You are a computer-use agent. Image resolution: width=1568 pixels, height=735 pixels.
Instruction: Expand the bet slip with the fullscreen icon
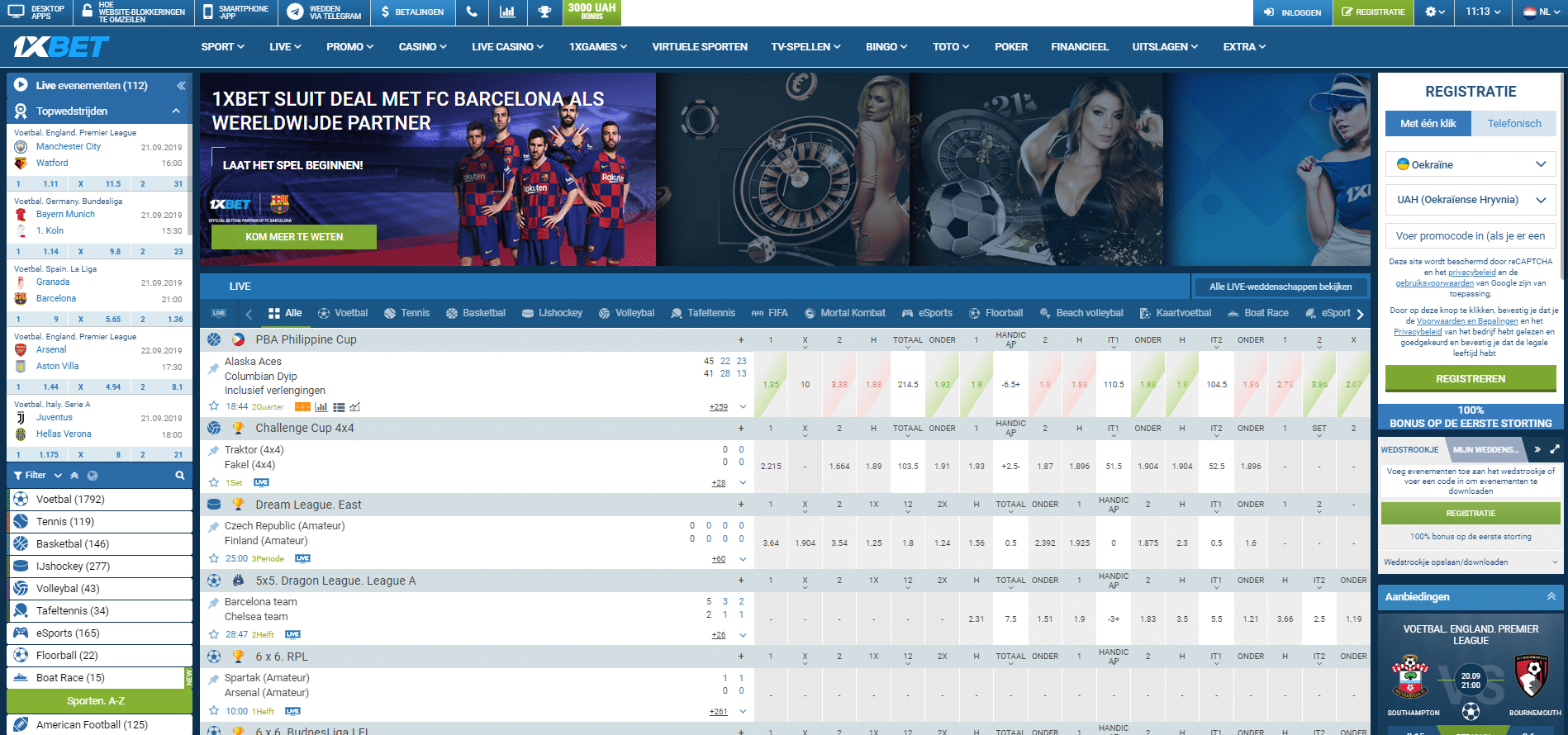click(1554, 449)
